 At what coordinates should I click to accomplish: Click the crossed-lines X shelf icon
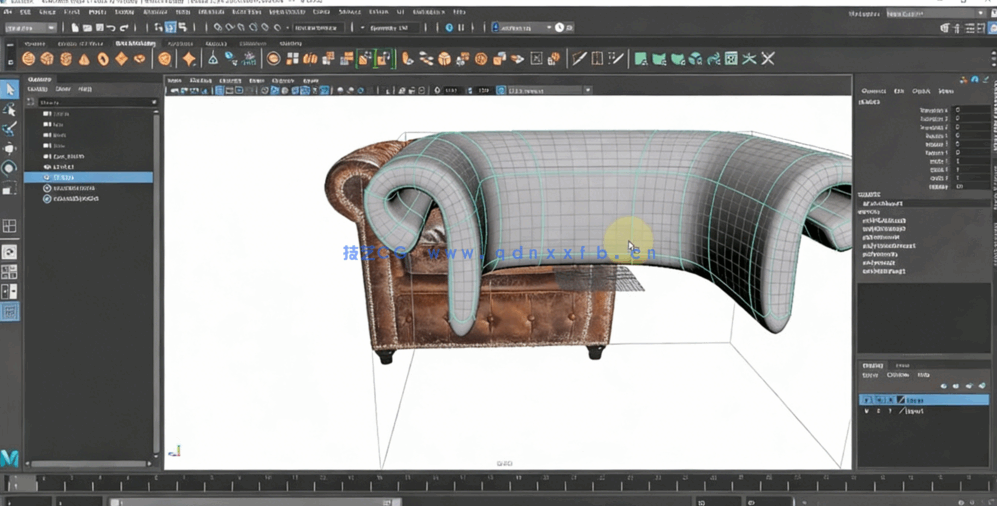tap(768, 58)
